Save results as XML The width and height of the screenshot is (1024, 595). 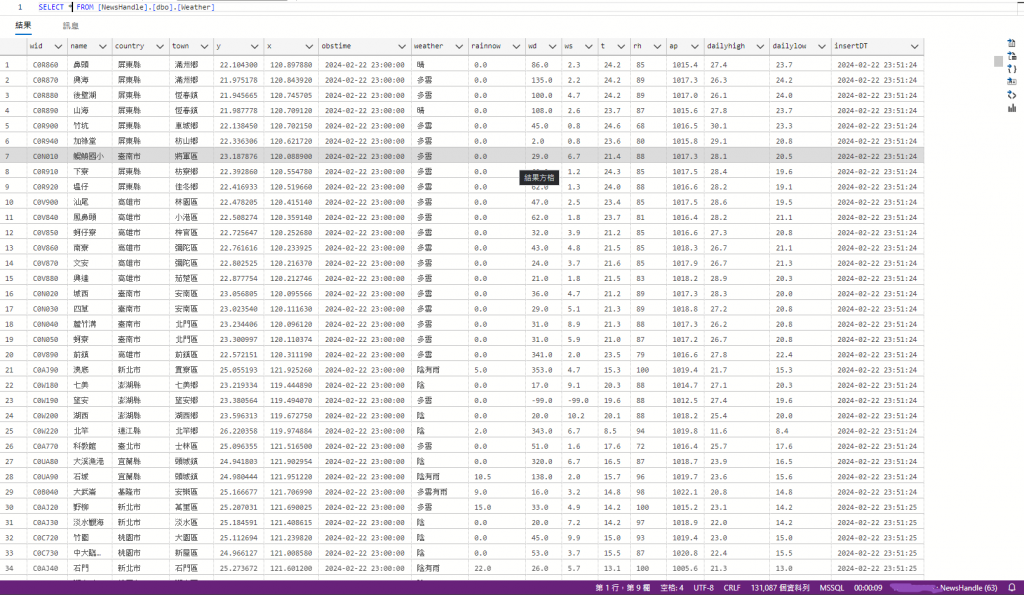(x=1012, y=95)
